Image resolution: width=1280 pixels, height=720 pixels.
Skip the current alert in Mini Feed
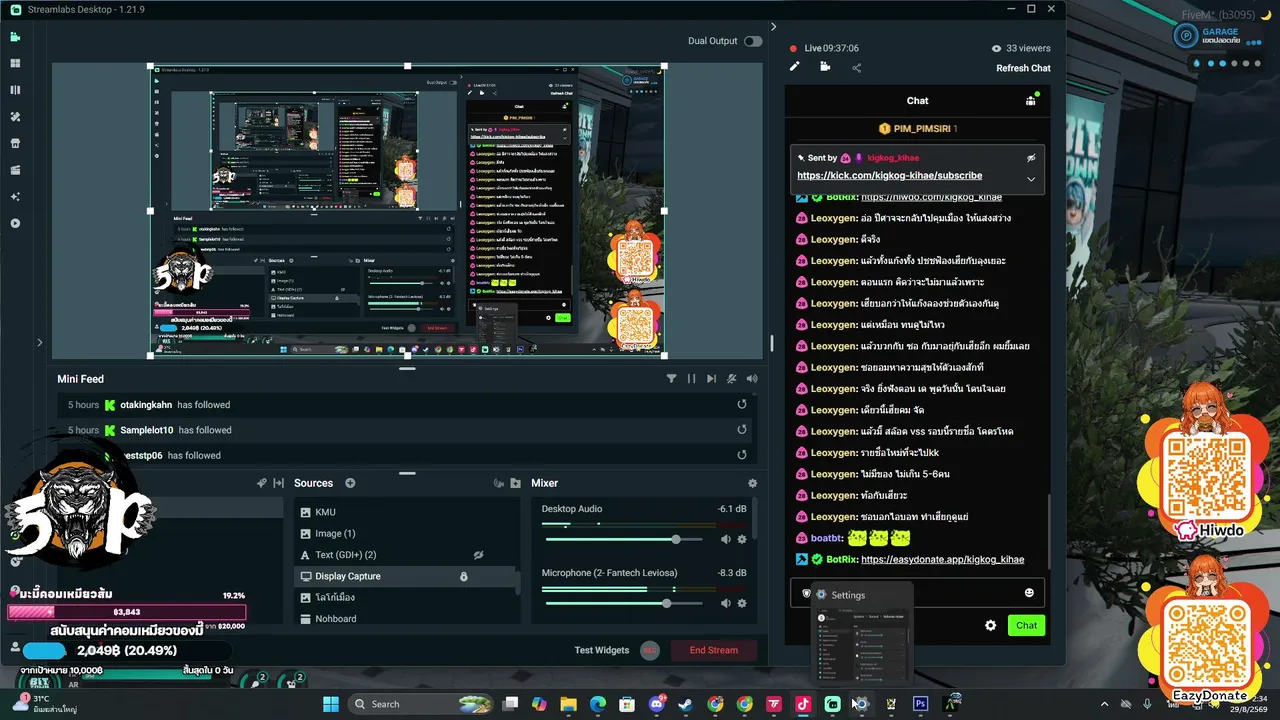[x=711, y=379]
